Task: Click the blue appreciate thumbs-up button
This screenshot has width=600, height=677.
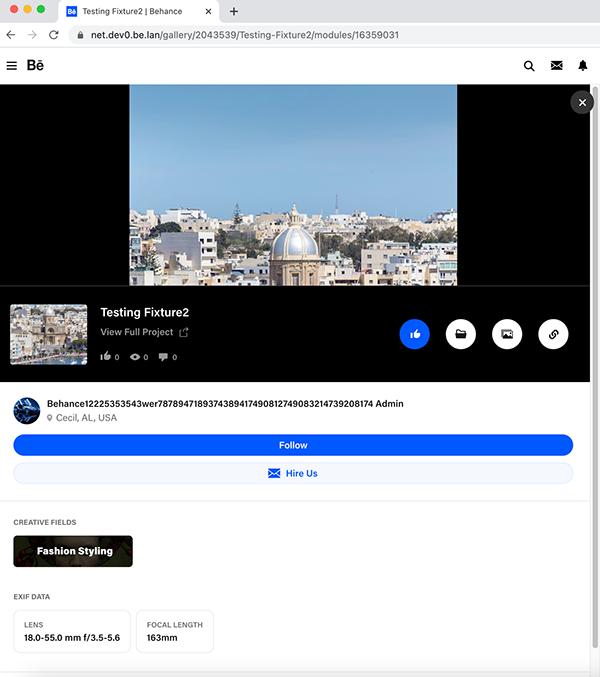Action: [x=414, y=335]
